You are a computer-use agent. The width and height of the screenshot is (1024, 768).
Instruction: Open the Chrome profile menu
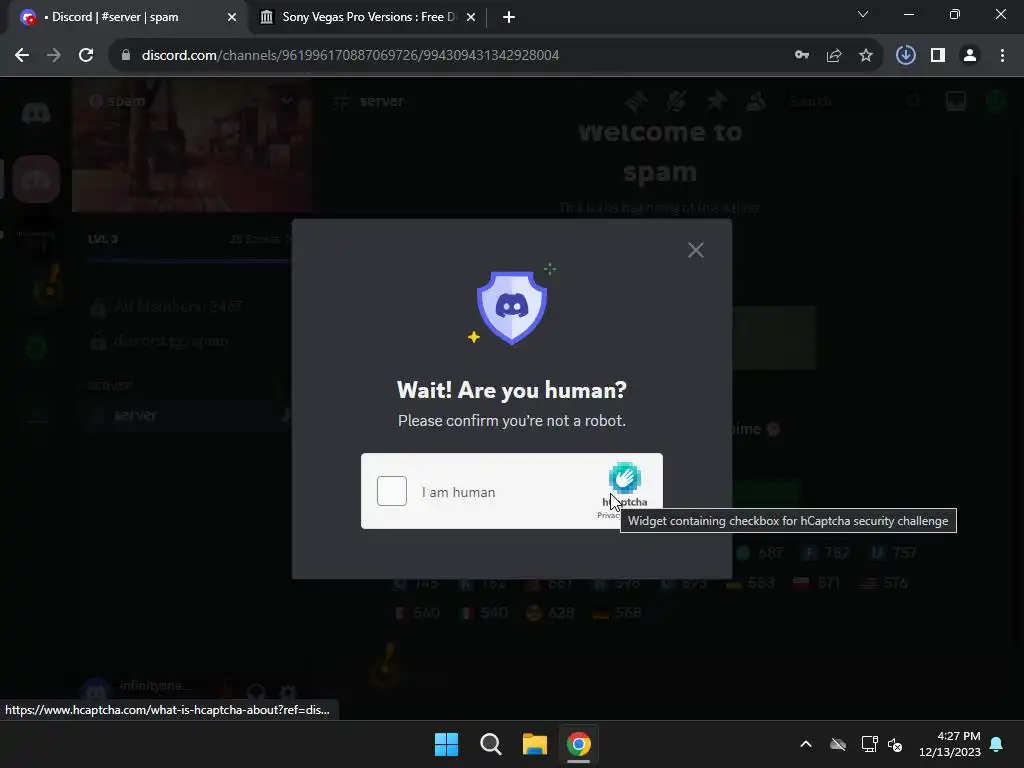coord(970,55)
